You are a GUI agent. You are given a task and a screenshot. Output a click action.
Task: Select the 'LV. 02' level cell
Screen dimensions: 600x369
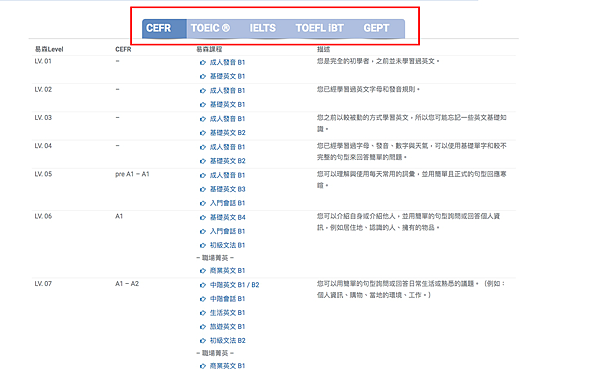(43, 90)
